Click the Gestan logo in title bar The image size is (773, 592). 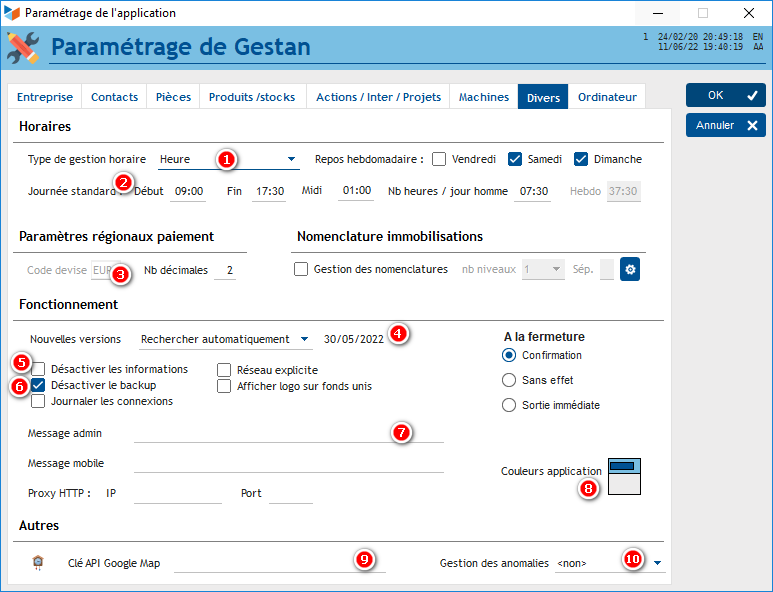point(11,13)
